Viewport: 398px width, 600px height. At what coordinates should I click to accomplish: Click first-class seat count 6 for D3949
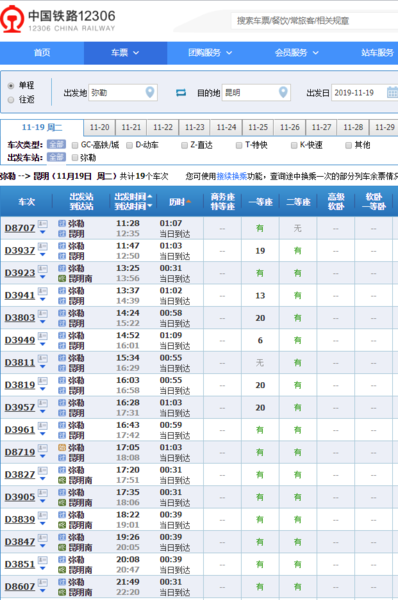(260, 341)
